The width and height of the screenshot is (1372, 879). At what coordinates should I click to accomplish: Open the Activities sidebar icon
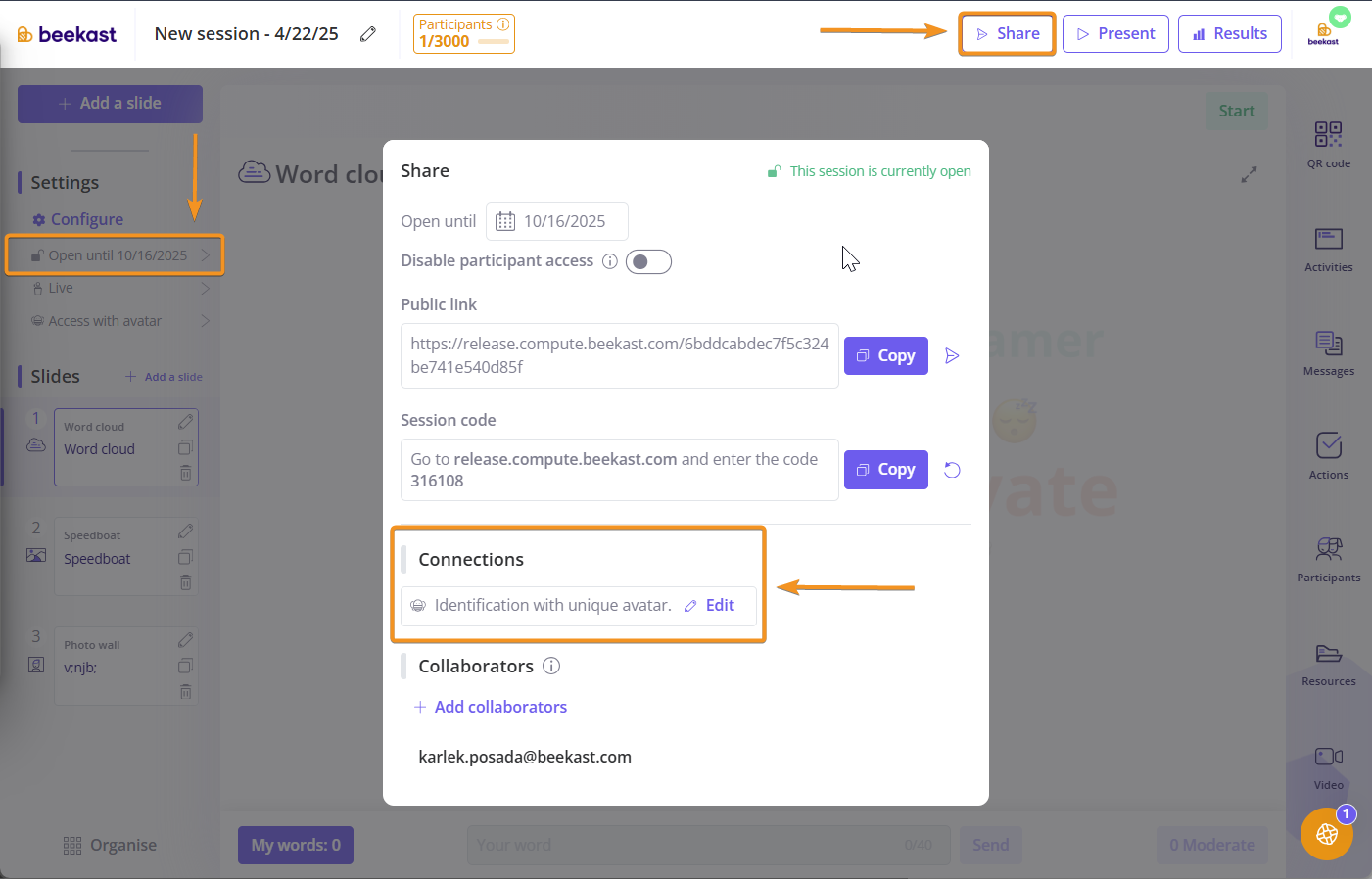pos(1328,249)
